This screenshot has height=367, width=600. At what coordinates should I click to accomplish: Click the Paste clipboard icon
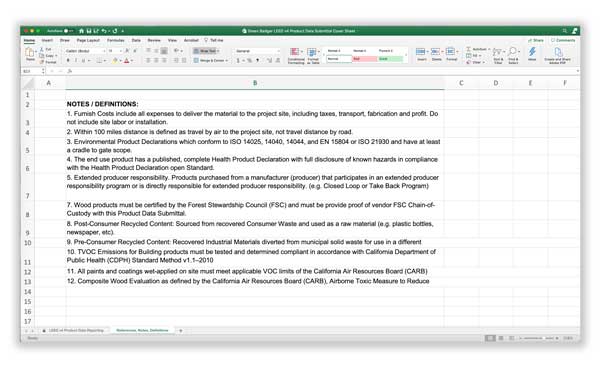30,53
